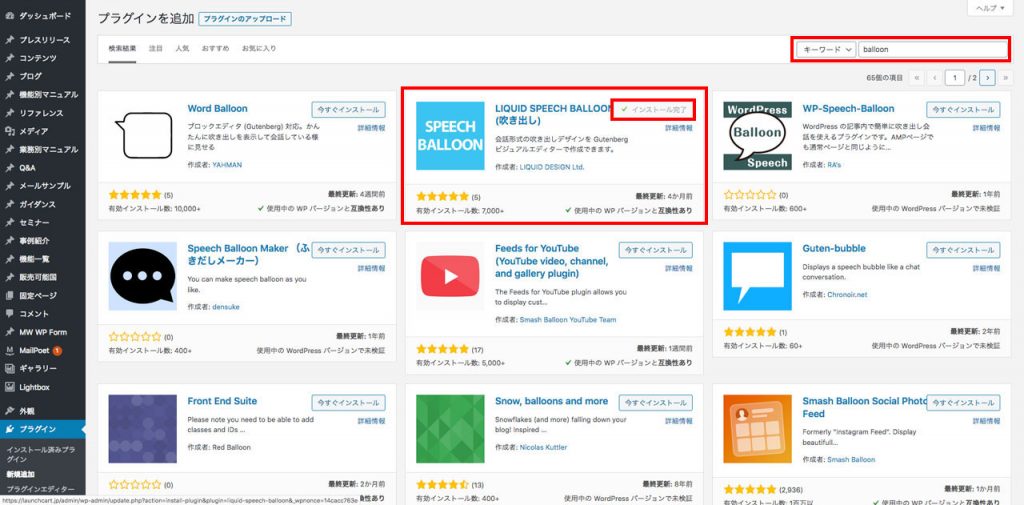Open the Feeds for YouTube thumbnail
The width and height of the screenshot is (1024, 505).
coord(450,276)
